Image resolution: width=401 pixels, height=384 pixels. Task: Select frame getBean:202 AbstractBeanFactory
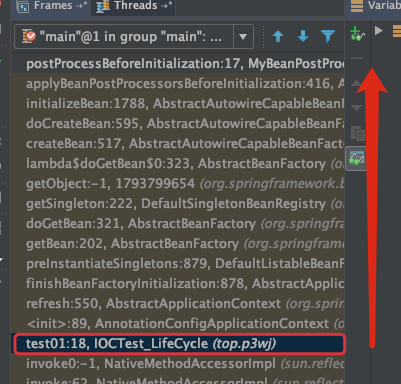[178, 243]
